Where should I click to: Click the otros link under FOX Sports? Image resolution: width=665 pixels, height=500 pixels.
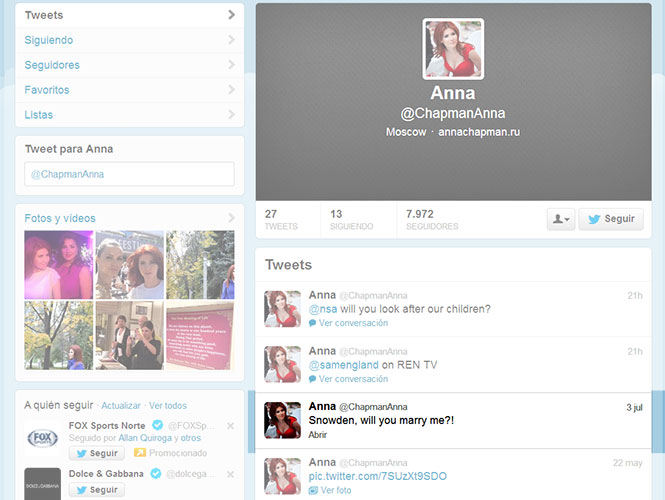pyautogui.click(x=190, y=438)
